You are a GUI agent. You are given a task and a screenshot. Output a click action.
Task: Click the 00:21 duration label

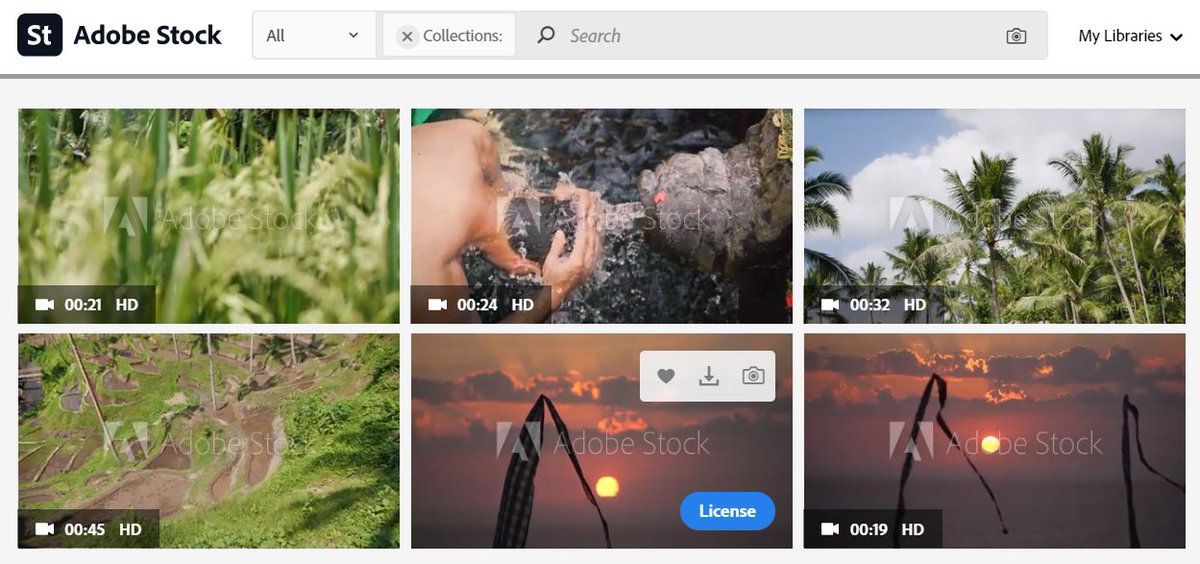[x=83, y=304]
